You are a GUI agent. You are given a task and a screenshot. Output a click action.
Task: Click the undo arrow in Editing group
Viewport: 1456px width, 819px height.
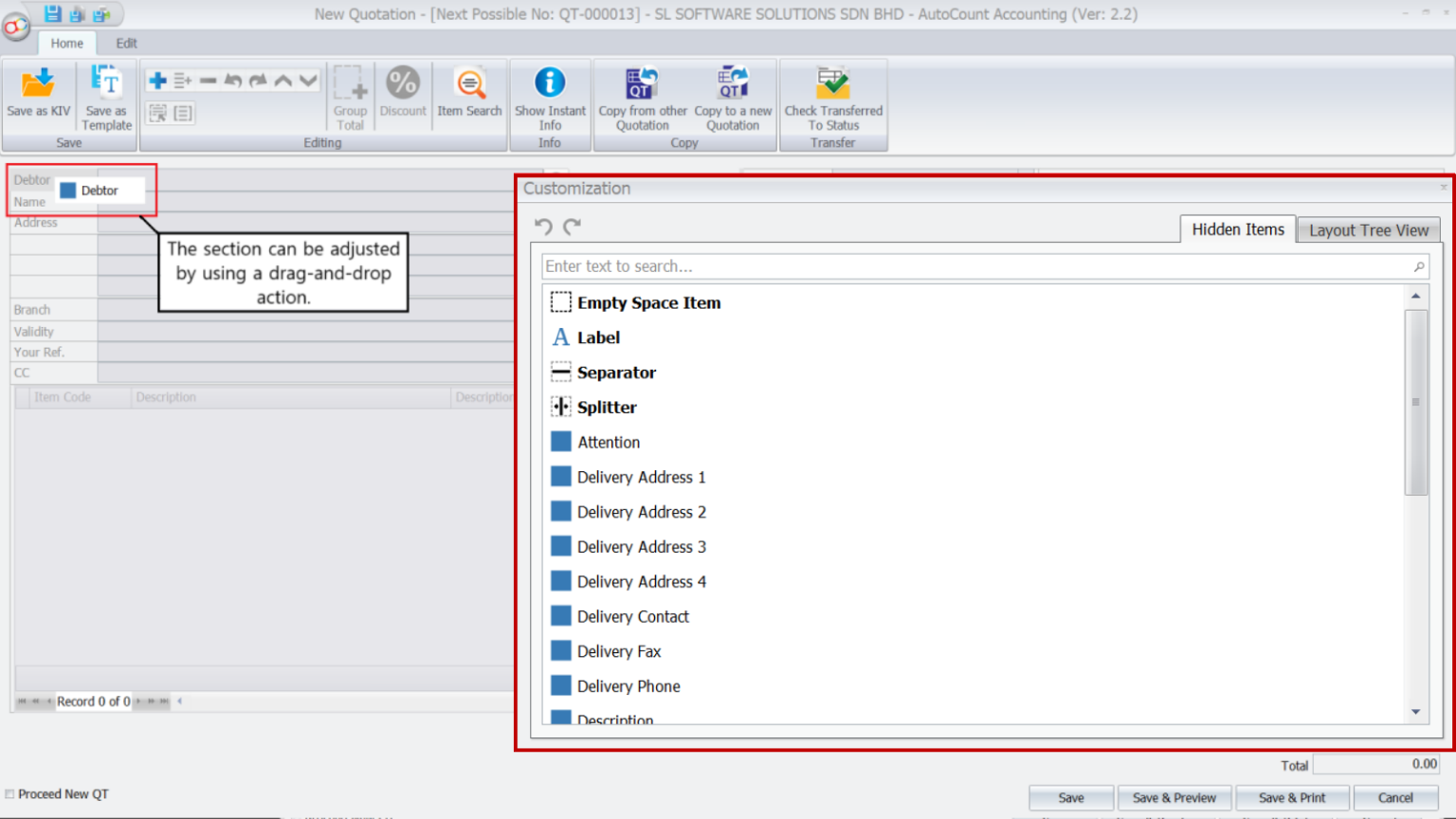pyautogui.click(x=232, y=81)
